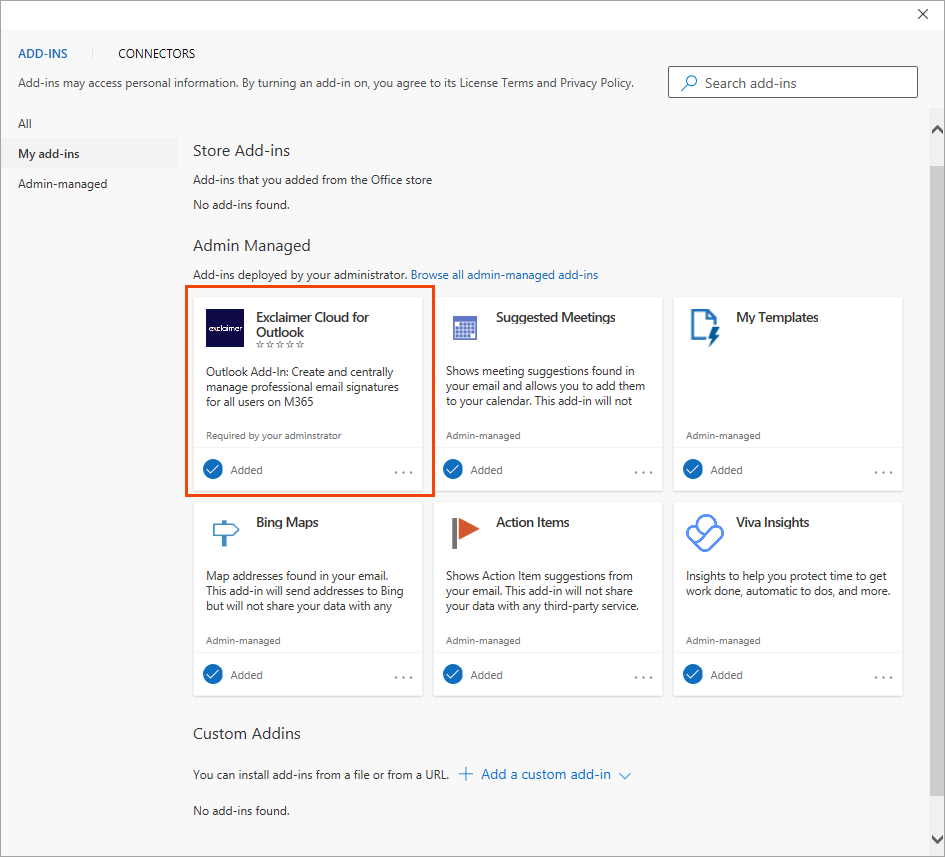Select Admin-managed in the left sidebar
The width and height of the screenshot is (945, 857).
(62, 184)
